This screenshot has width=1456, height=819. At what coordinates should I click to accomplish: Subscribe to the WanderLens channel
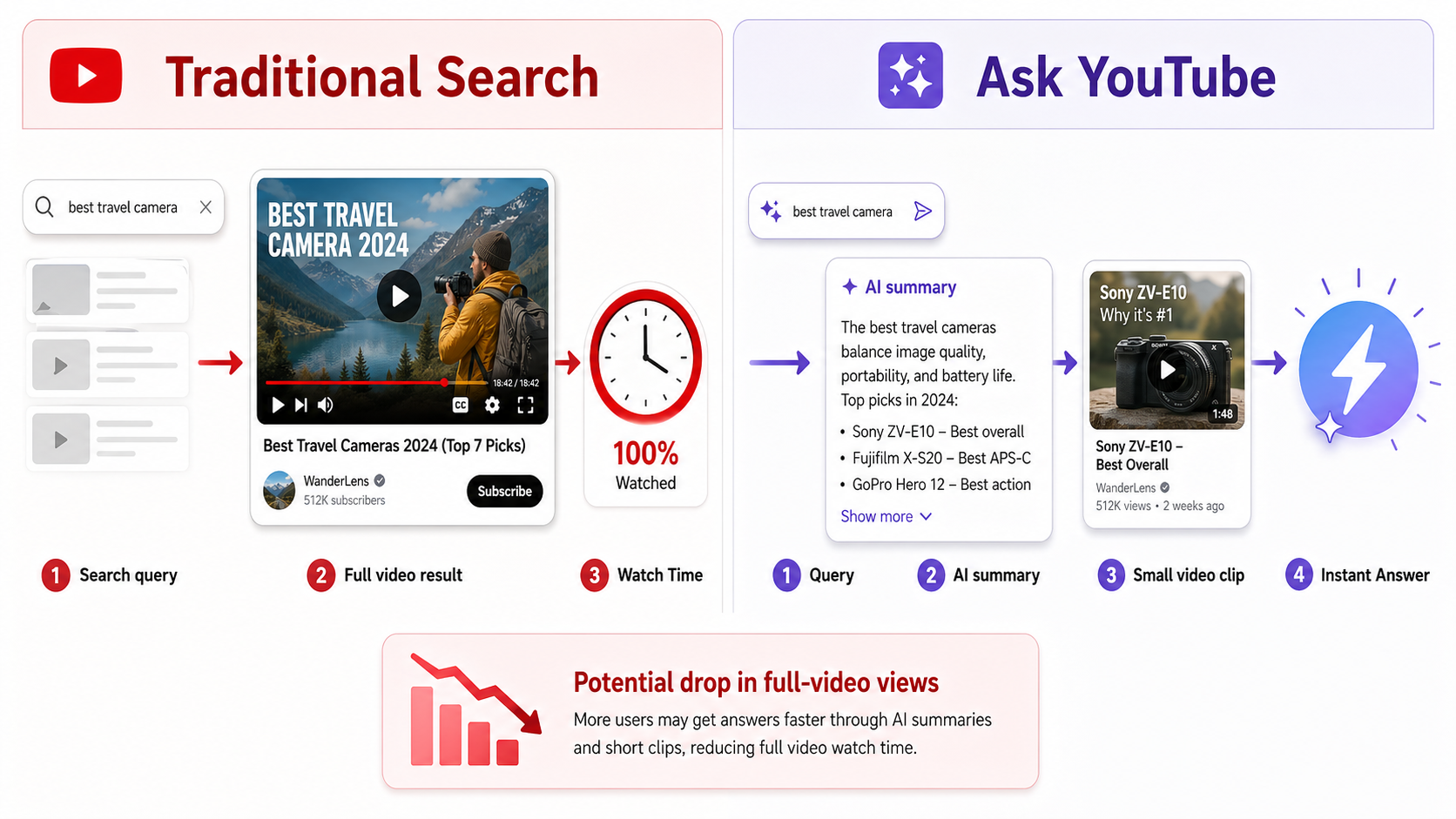coord(504,491)
